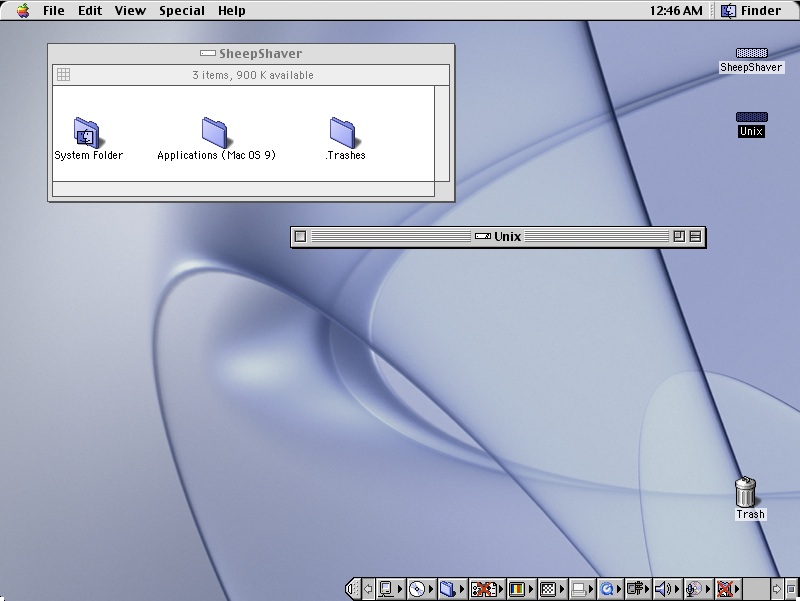This screenshot has height=601, width=800.
Task: Click the Control Strip left scroll arrow
Action: 367,589
